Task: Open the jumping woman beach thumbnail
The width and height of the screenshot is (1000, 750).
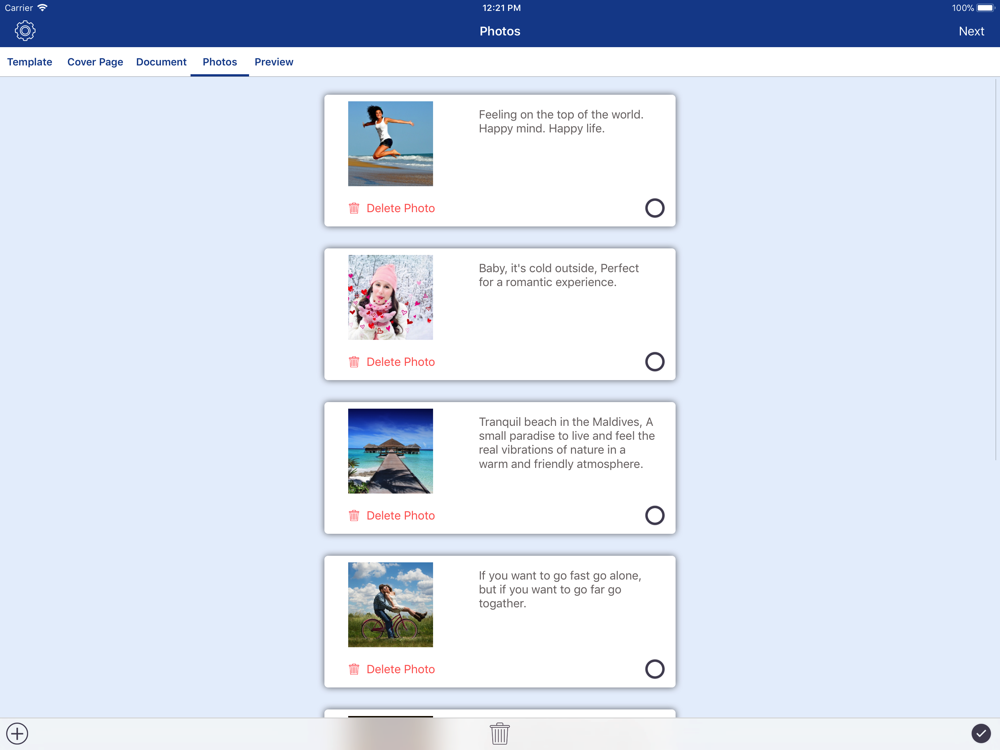Action: coord(390,143)
